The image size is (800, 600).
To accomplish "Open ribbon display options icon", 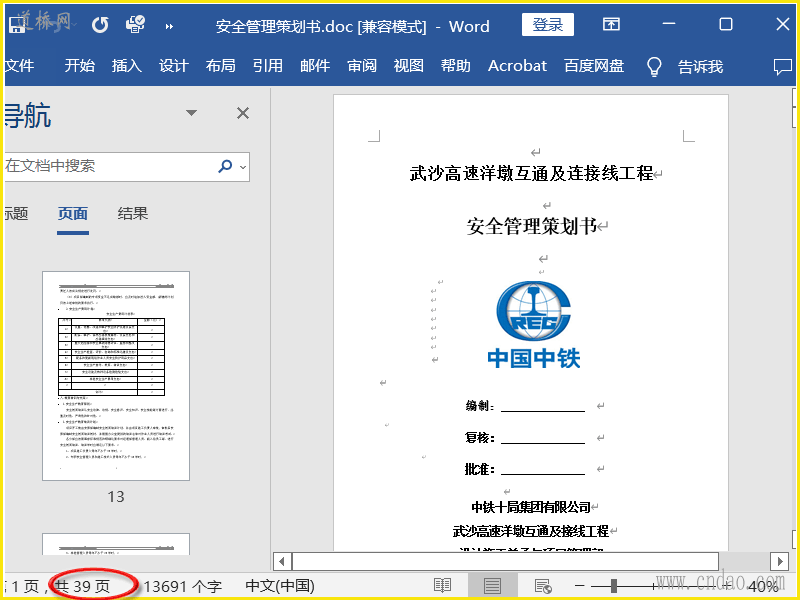I will pyautogui.click(x=611, y=24).
